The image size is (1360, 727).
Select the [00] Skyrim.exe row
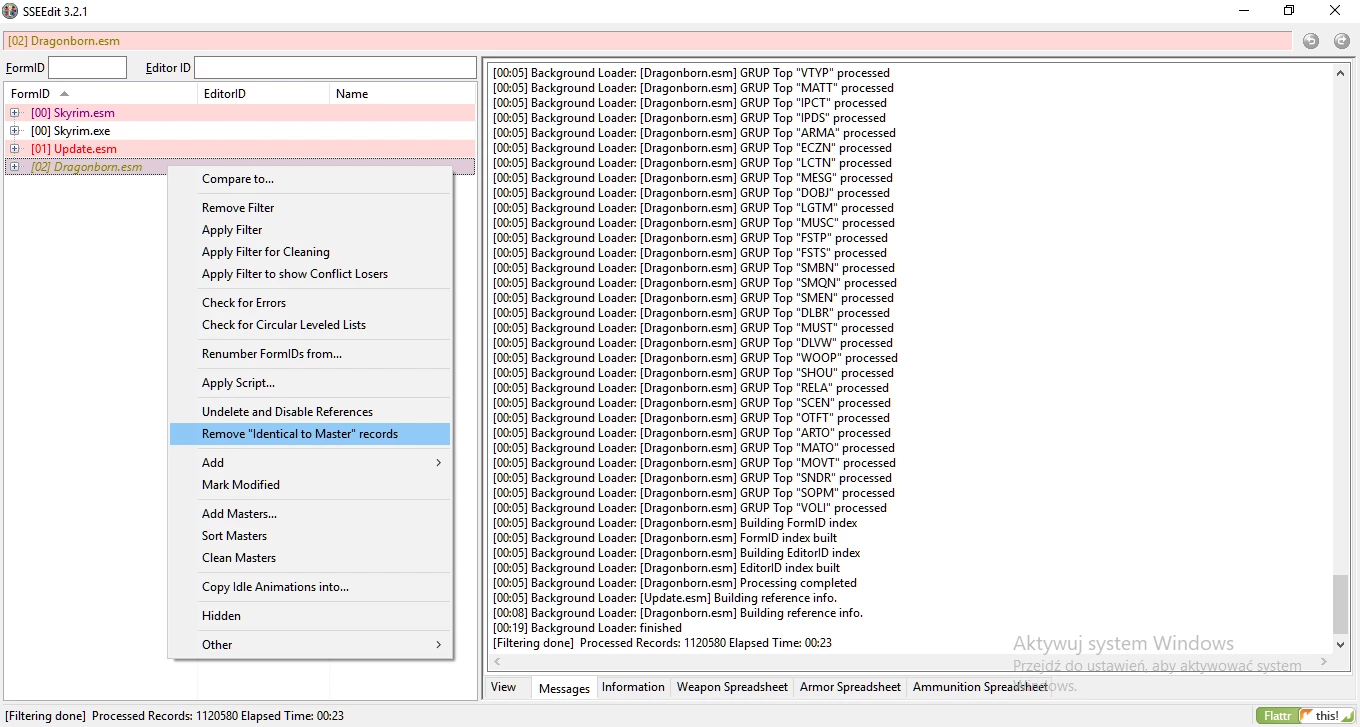(240, 131)
